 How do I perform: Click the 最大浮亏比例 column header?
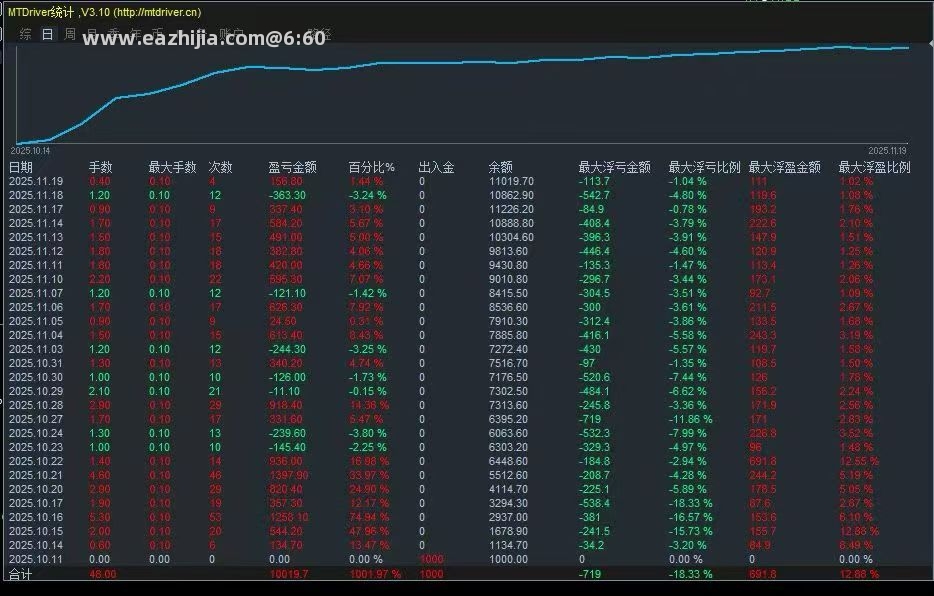(x=704, y=167)
